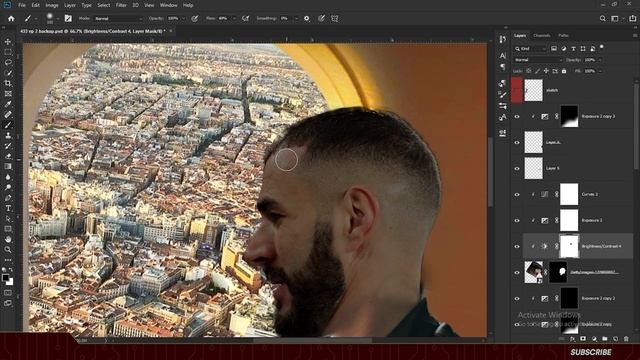Open layer filter Kind dropdown
The width and height of the screenshot is (640, 360).
click(x=530, y=49)
